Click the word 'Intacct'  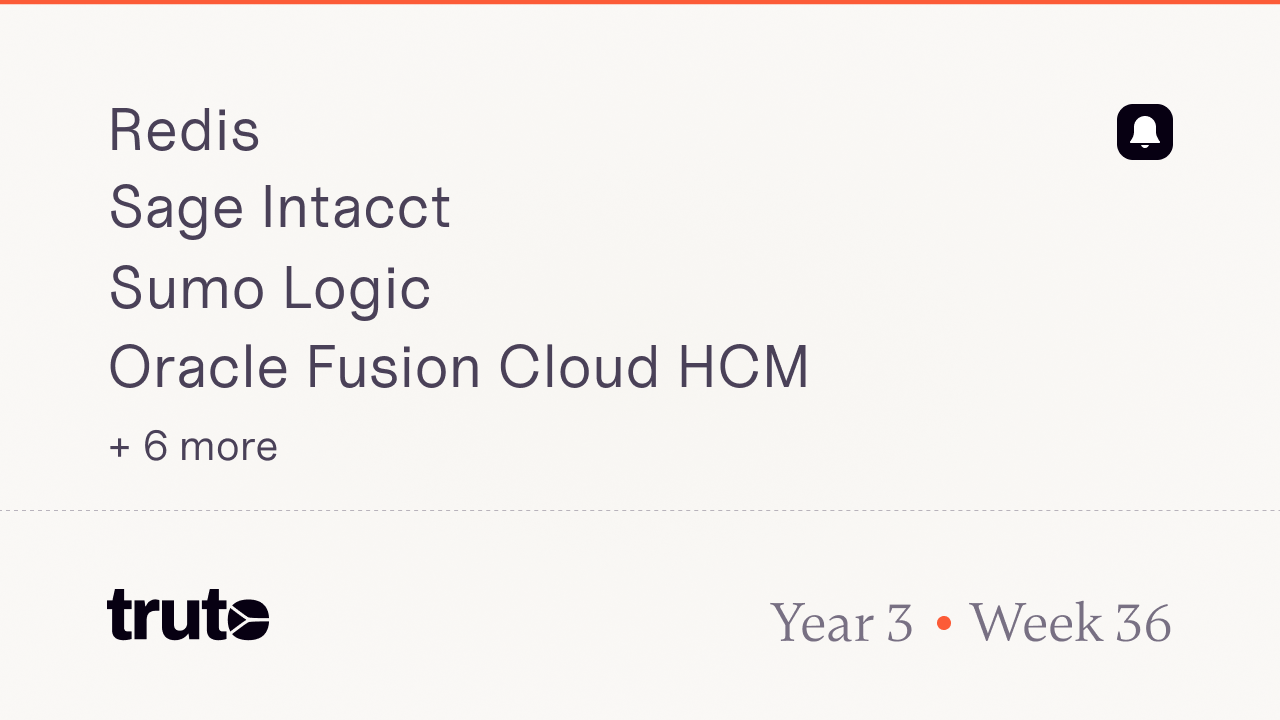pos(356,208)
